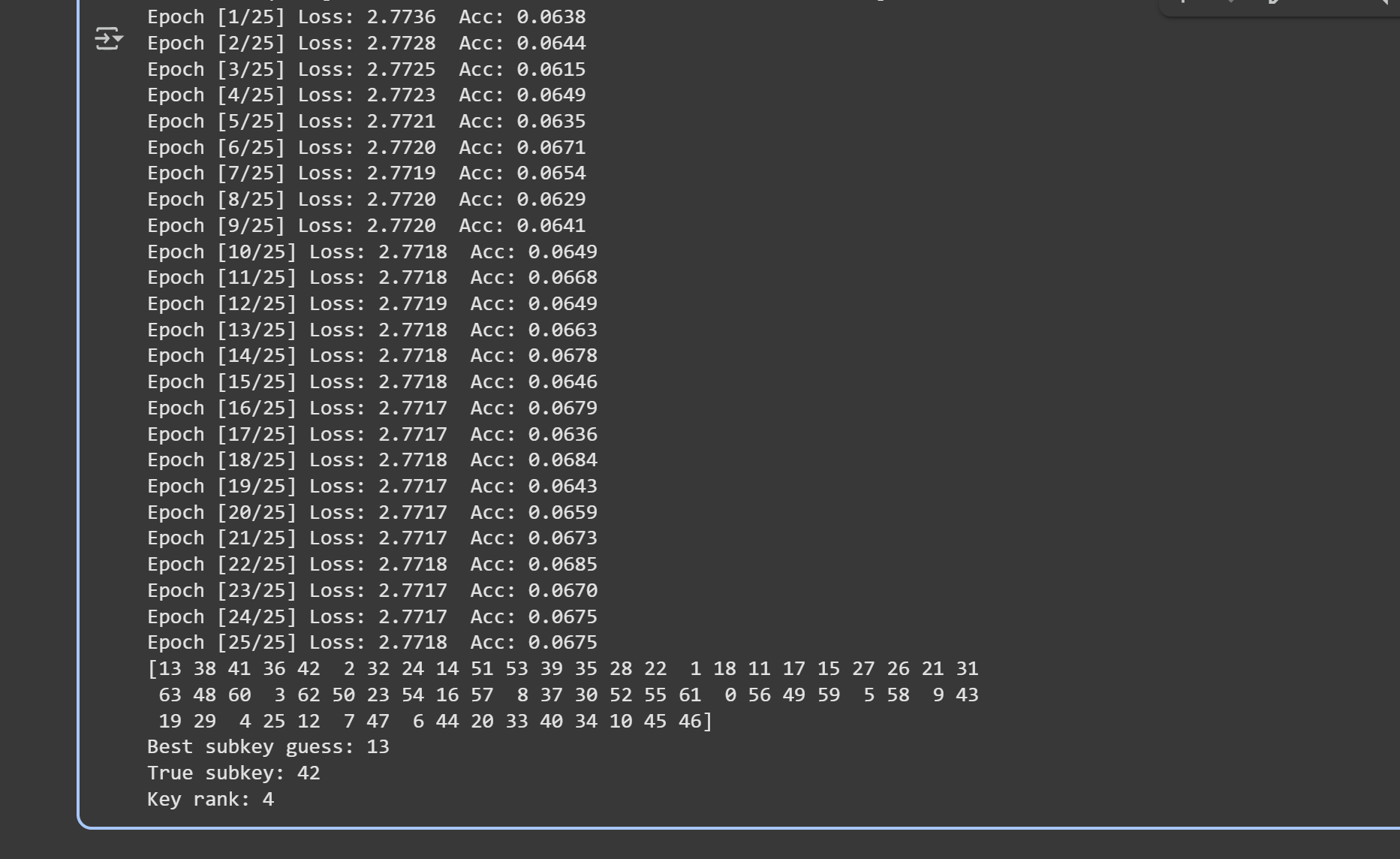Click the Epoch [14/25] accuracy 0.0678
The image size is (1400, 859).
[x=562, y=356]
